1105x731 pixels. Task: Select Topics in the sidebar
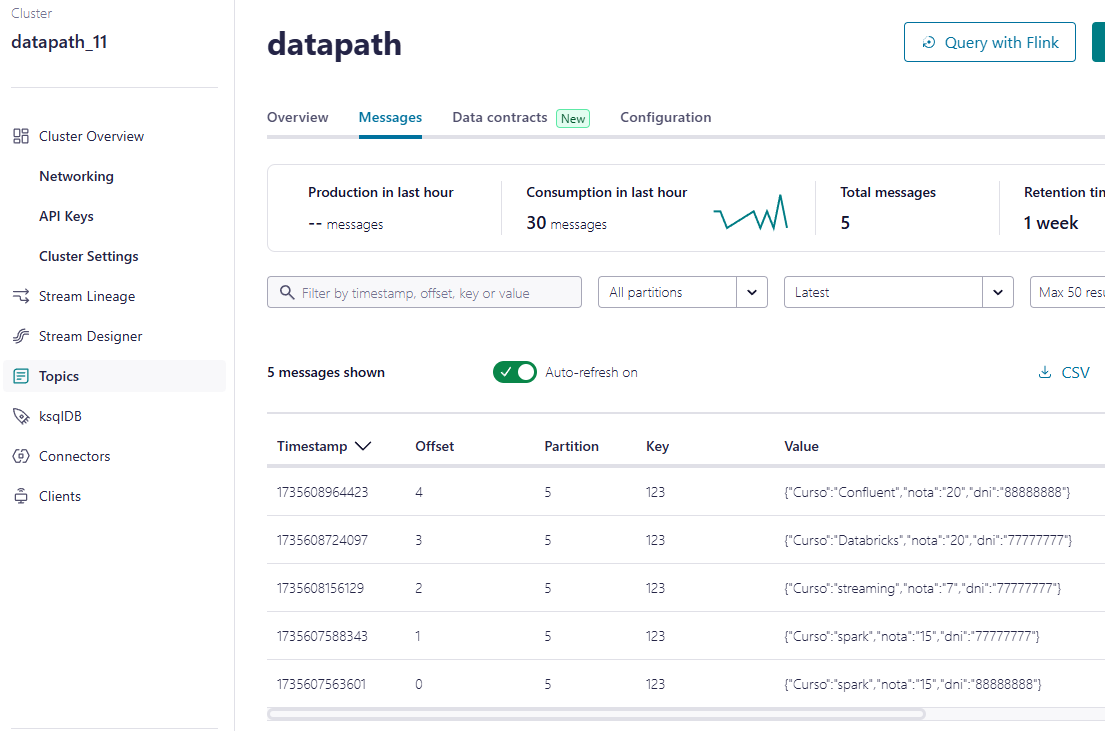pos(115,376)
